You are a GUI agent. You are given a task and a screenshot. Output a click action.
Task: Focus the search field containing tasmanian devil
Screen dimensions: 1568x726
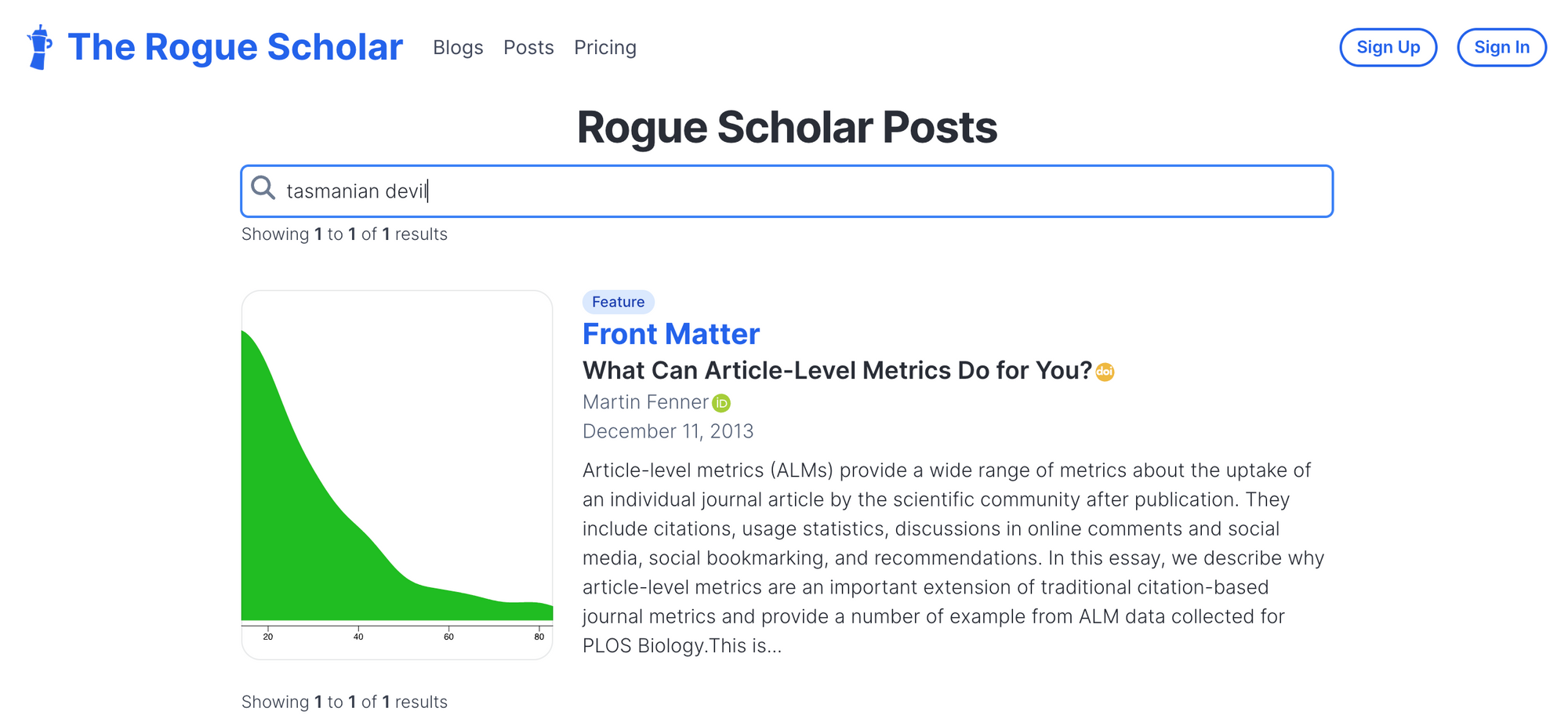click(784, 191)
